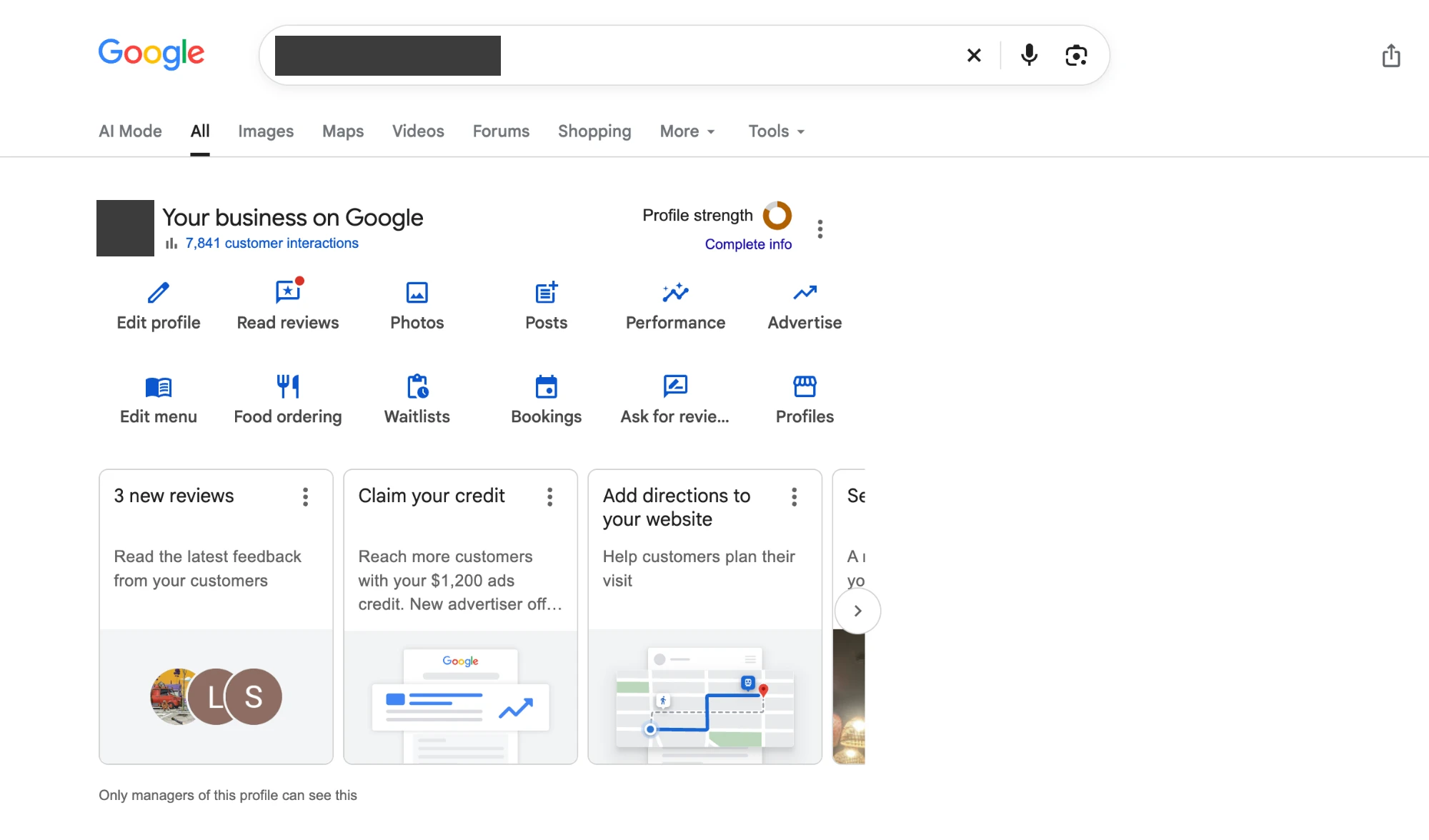Open Ask for reviews icon
Screen dimensions: 1429x840
[x=675, y=386]
